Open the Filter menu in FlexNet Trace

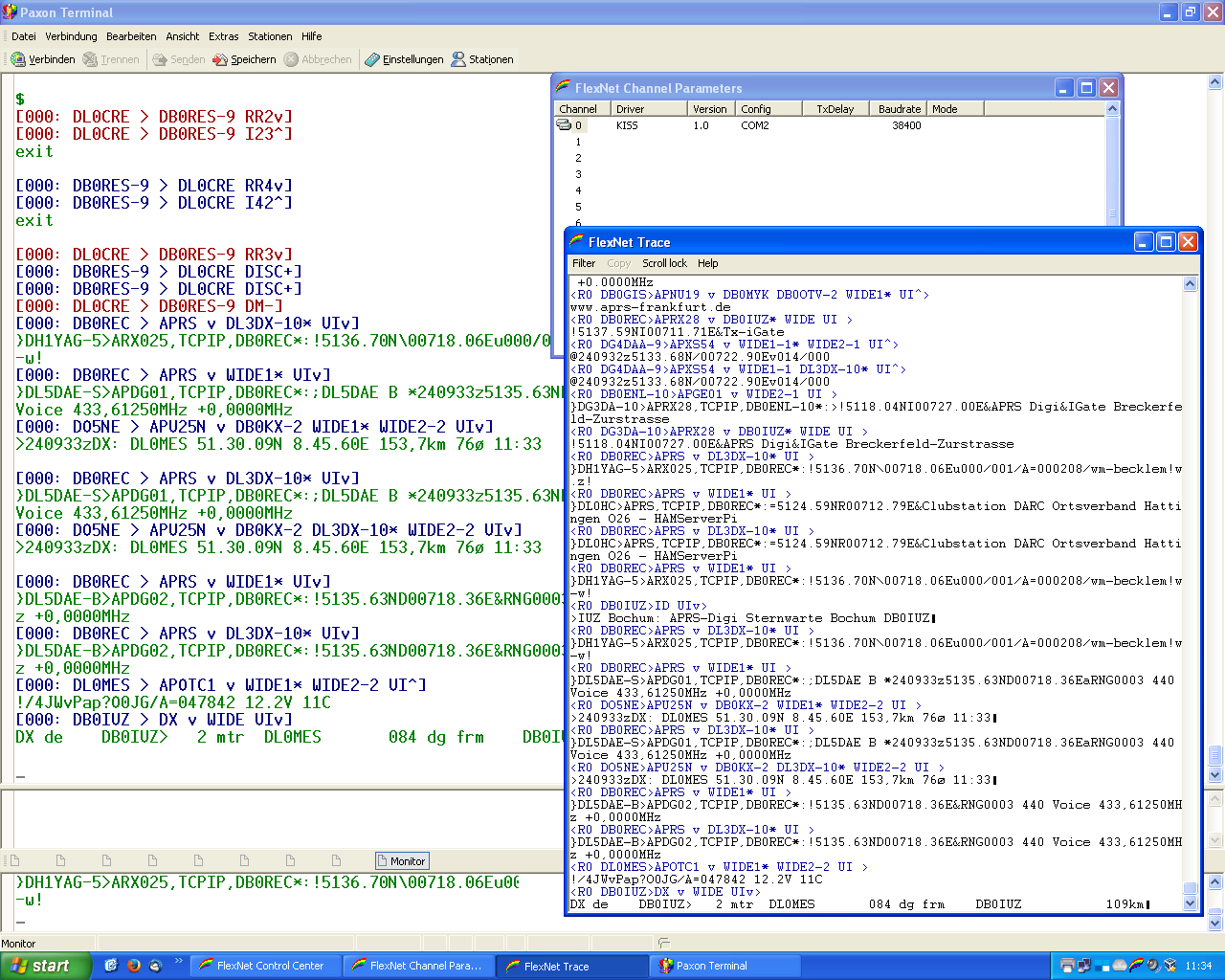[x=584, y=263]
